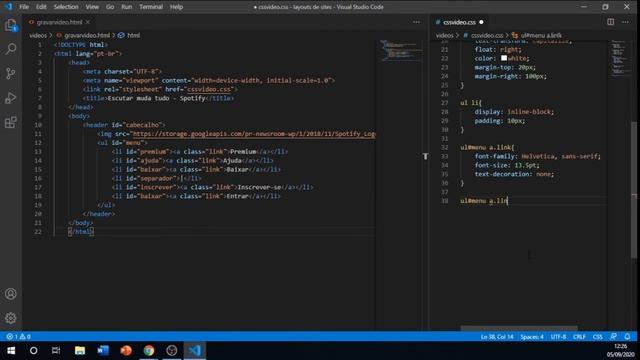This screenshot has height=360, width=640.
Task: Open the Selection menu
Action: point(66,7)
